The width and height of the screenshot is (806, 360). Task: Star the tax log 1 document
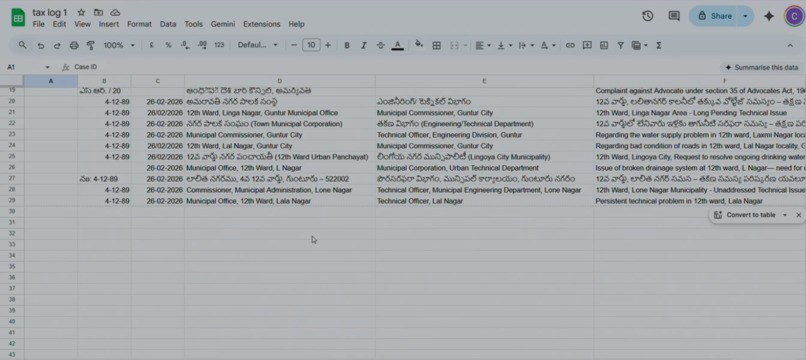[x=81, y=12]
